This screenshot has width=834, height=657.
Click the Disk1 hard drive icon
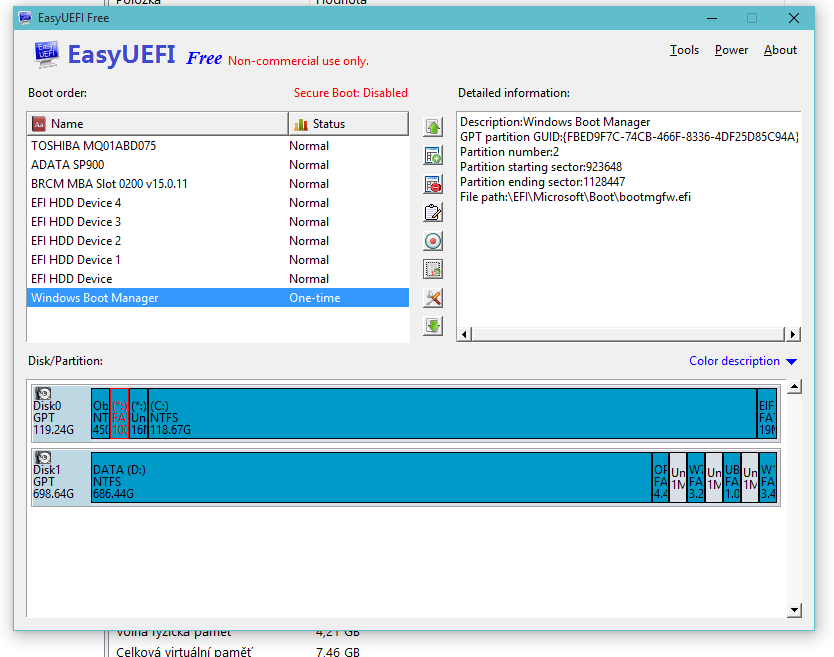click(x=43, y=457)
